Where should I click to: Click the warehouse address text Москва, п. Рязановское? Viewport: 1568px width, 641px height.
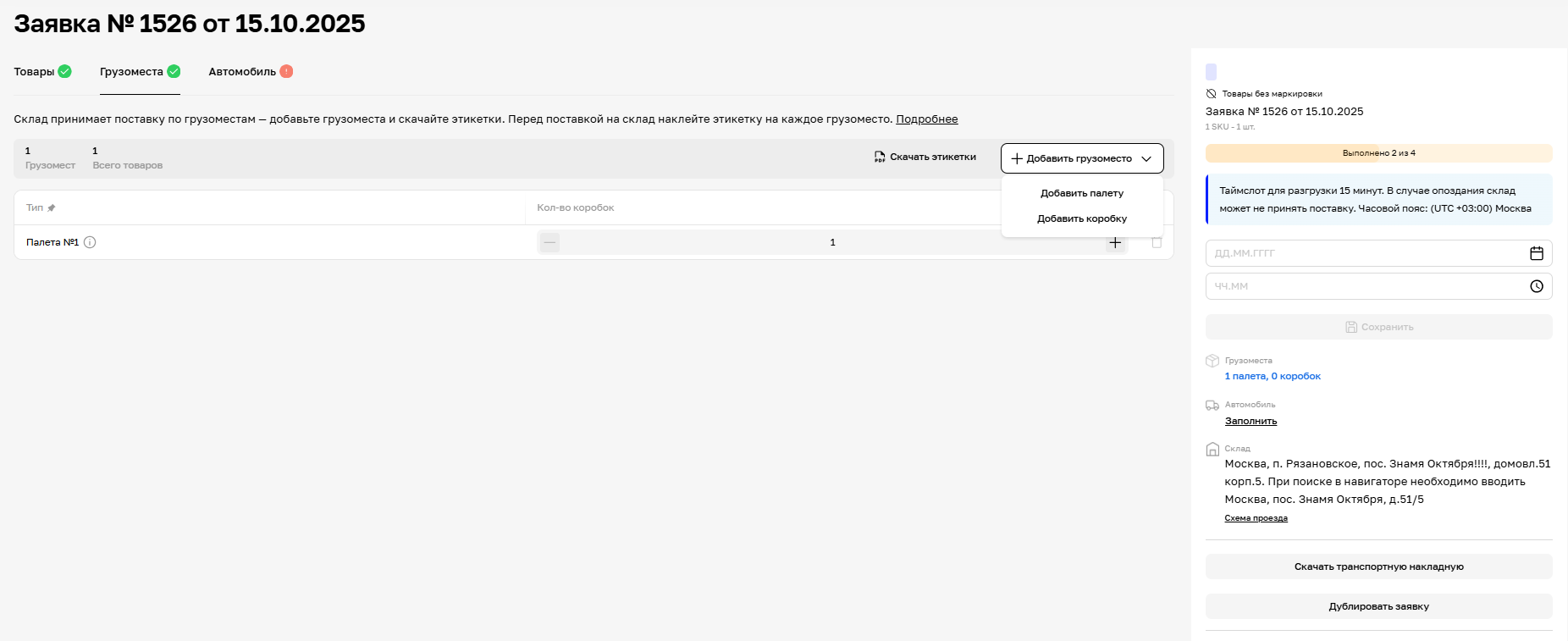[1387, 481]
